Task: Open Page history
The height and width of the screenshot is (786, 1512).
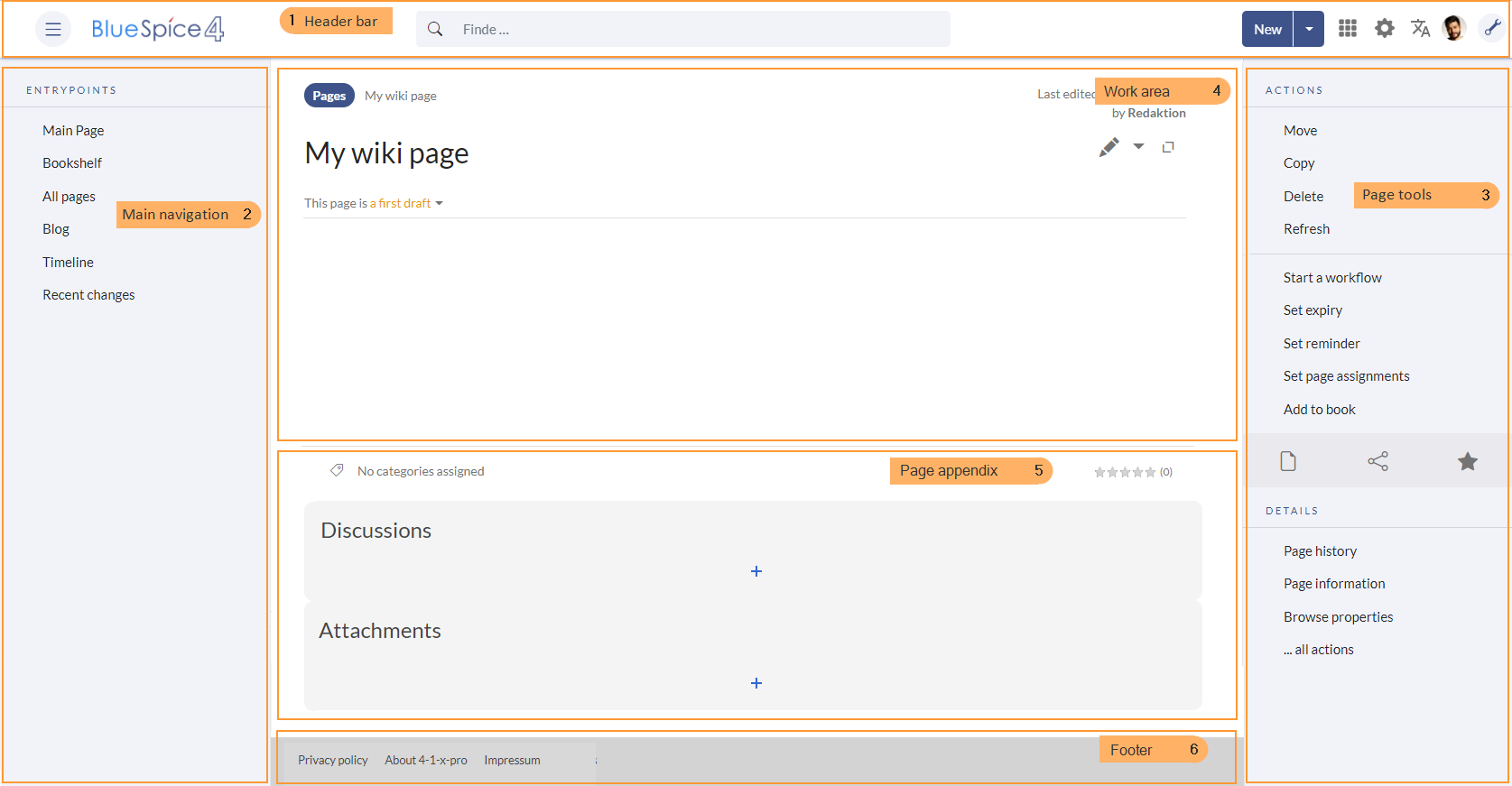Action: (x=1320, y=551)
